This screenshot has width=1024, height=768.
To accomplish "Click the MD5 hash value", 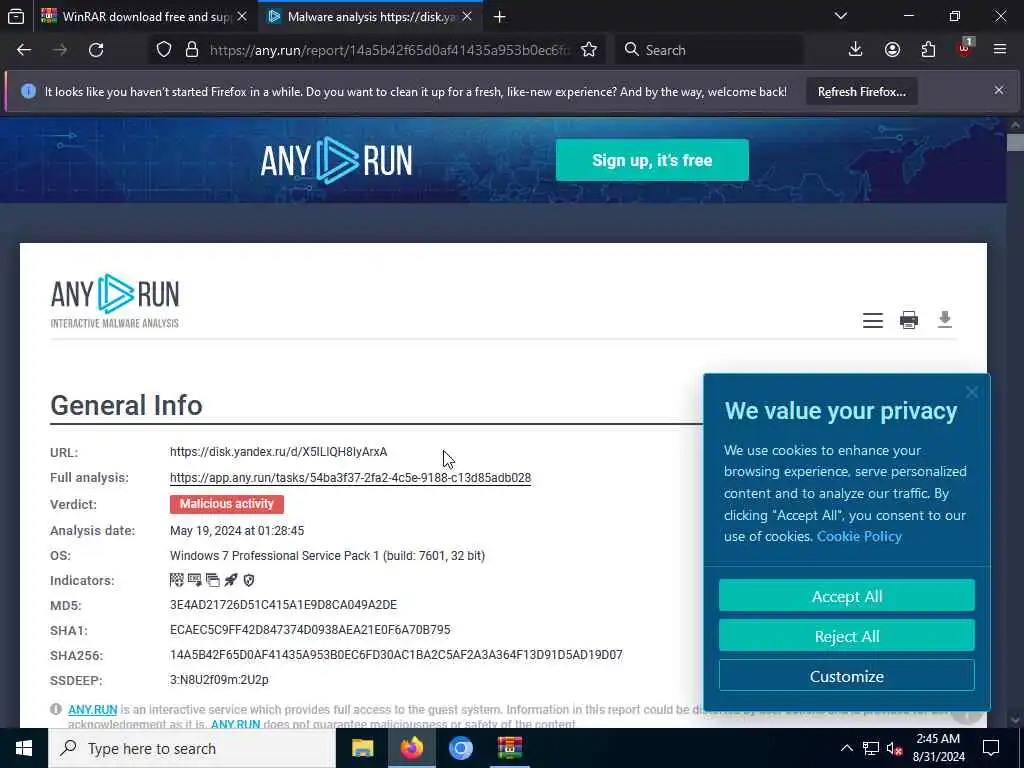I will click(x=283, y=605).
